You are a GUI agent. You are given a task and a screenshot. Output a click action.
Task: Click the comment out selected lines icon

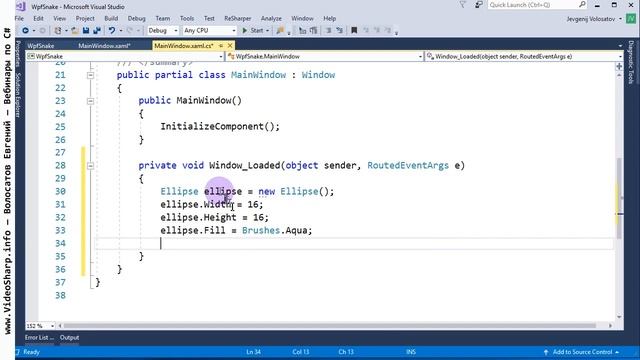tap(328, 31)
